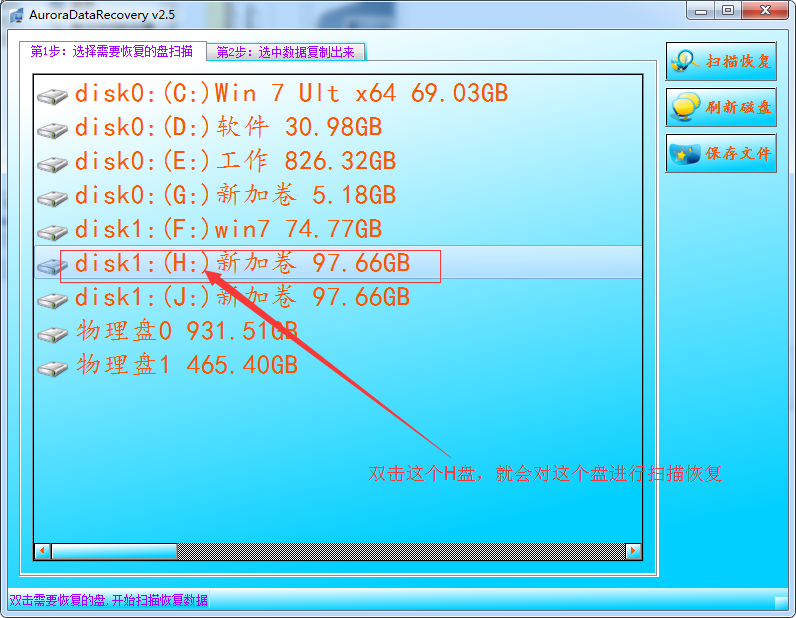Image resolution: width=796 pixels, height=618 pixels.
Task: Select disk1:(F:)win7 74.77GB entry
Action: click(228, 229)
